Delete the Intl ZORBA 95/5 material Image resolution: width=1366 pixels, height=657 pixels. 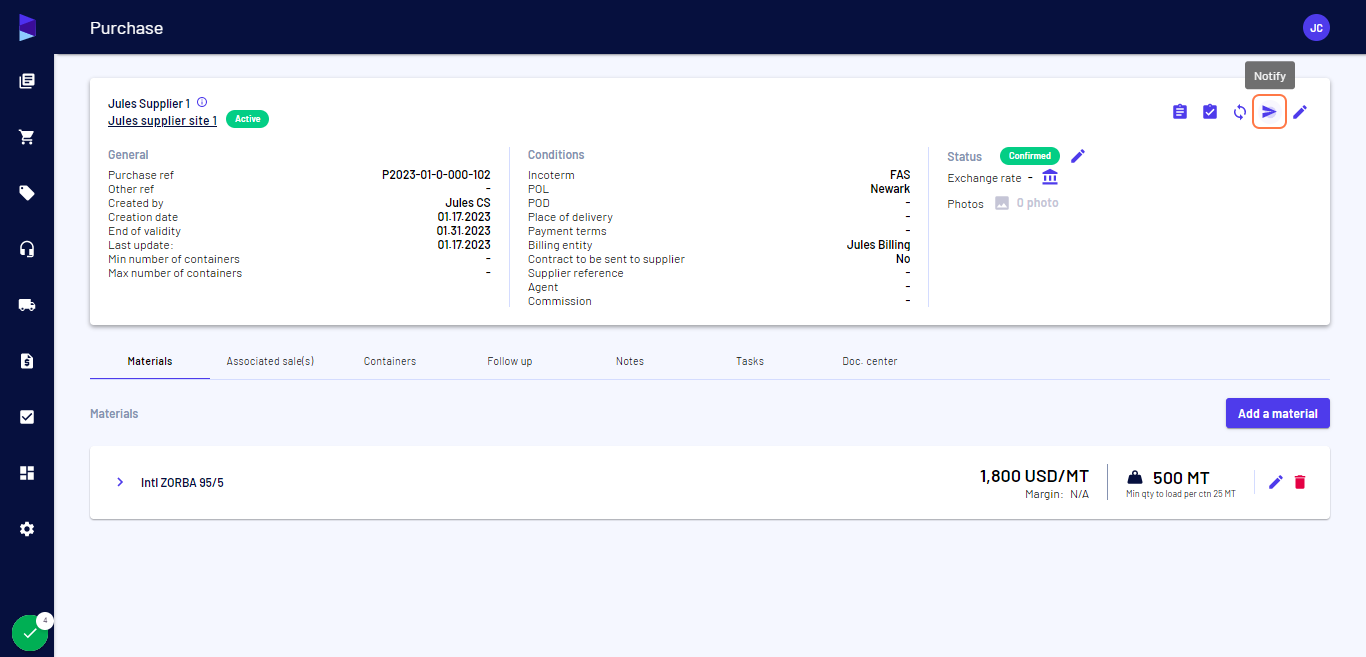pos(1300,482)
